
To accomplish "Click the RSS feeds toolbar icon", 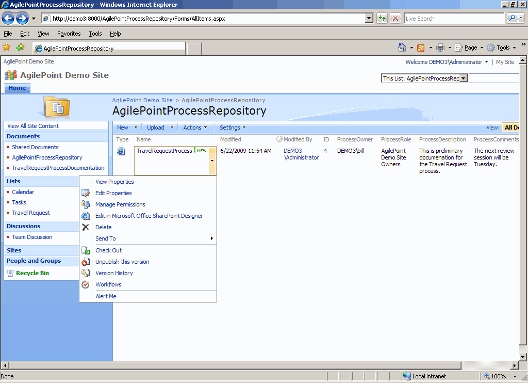I will [x=421, y=48].
